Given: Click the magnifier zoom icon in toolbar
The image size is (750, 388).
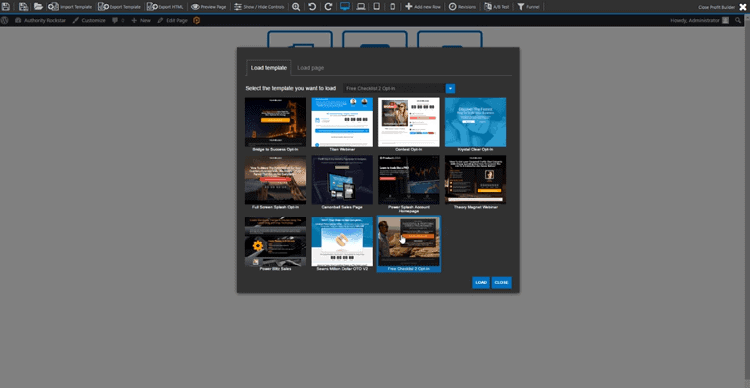Looking at the screenshot, I should tap(296, 7).
